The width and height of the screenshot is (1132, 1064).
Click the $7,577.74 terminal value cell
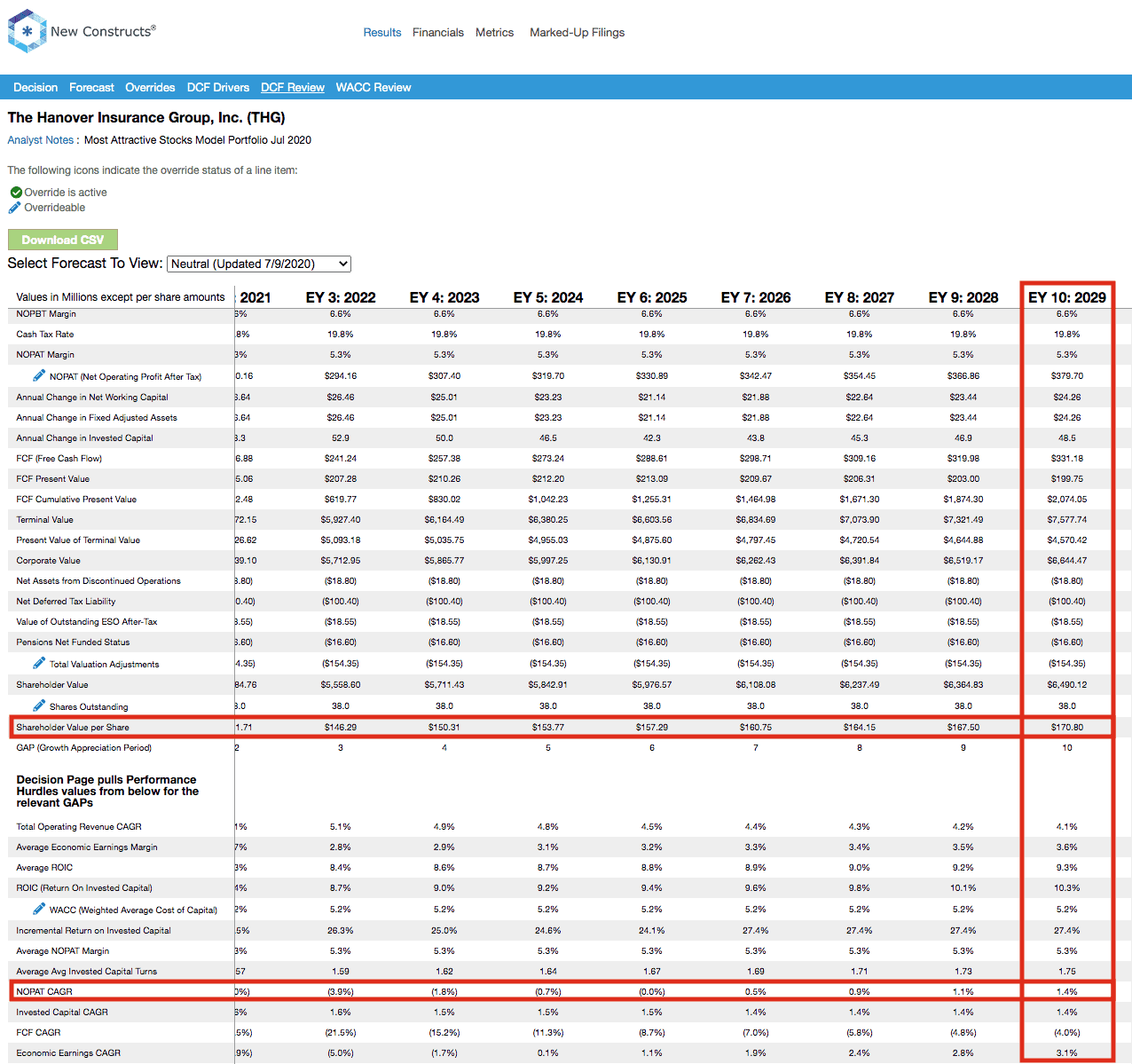1067,519
